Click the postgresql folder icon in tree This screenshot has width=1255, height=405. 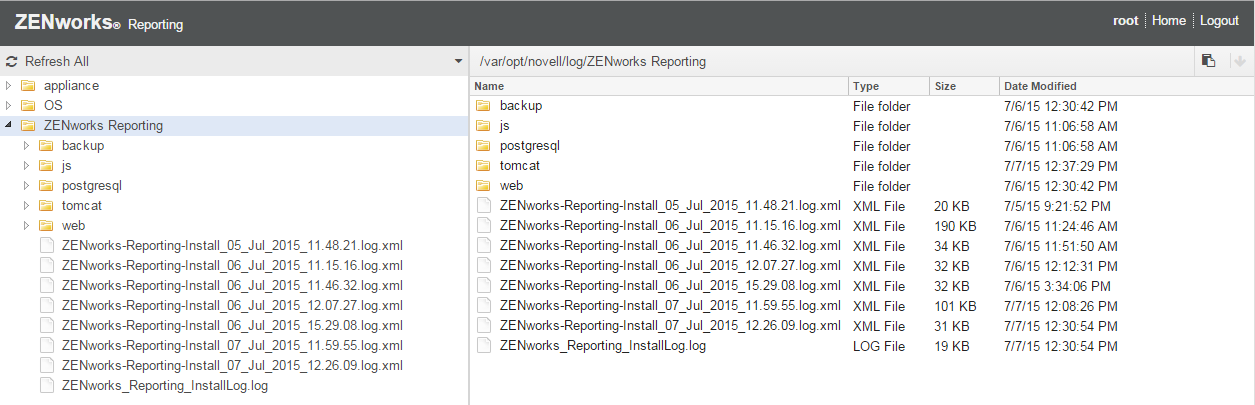click(x=46, y=186)
